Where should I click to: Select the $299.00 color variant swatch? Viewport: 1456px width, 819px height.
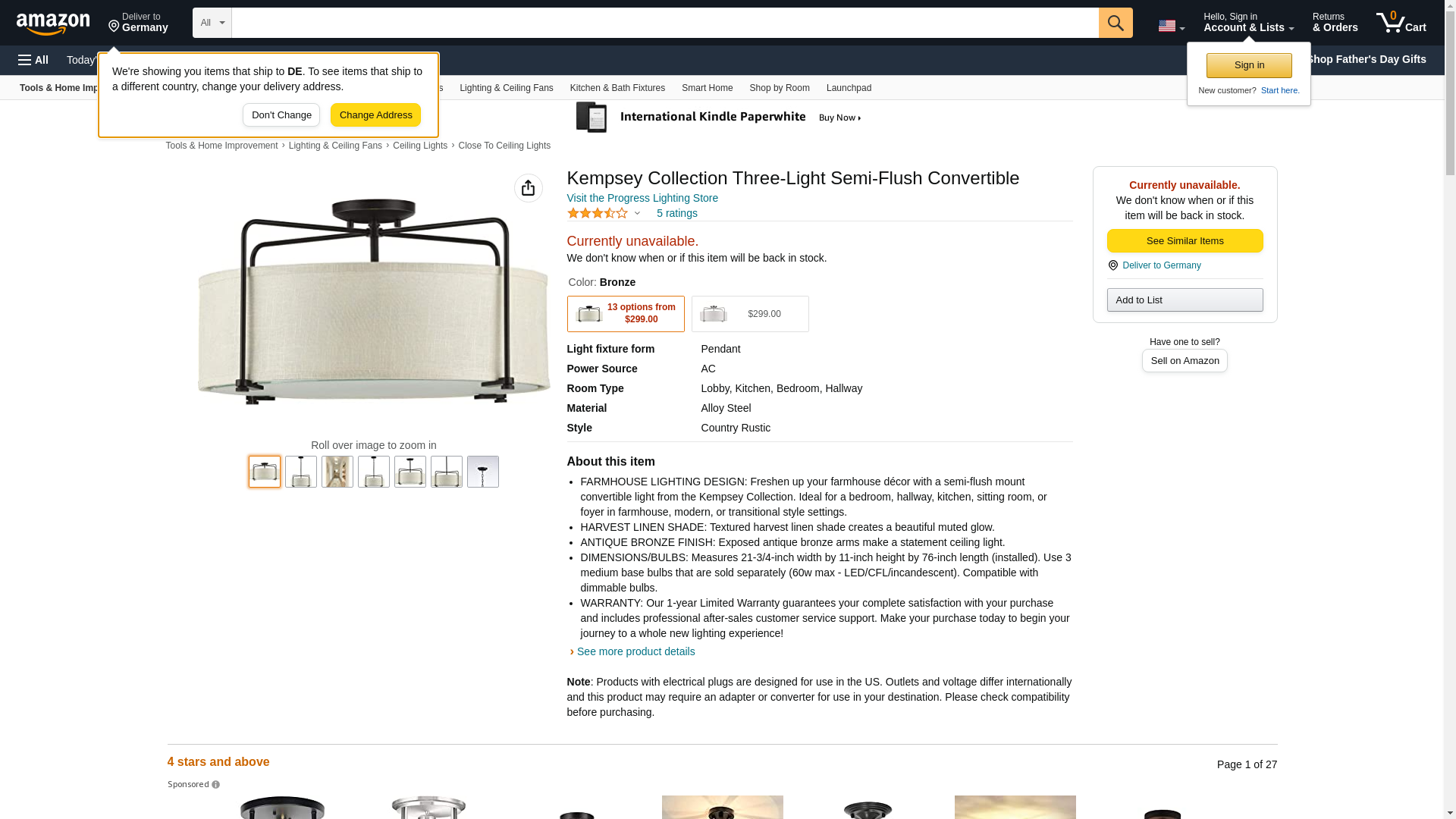749,314
